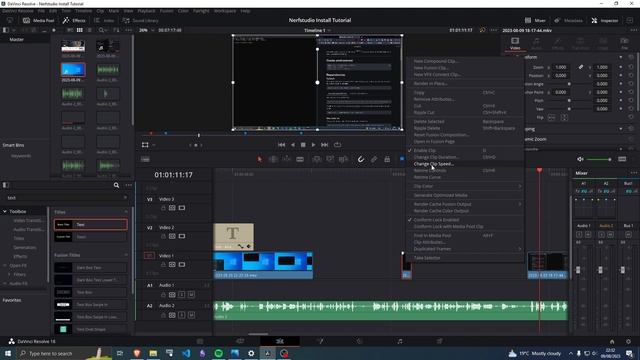Click the Overwrite clip icon in timeline toolbar
This screenshot has height=360, width=640.
tap(330, 159)
